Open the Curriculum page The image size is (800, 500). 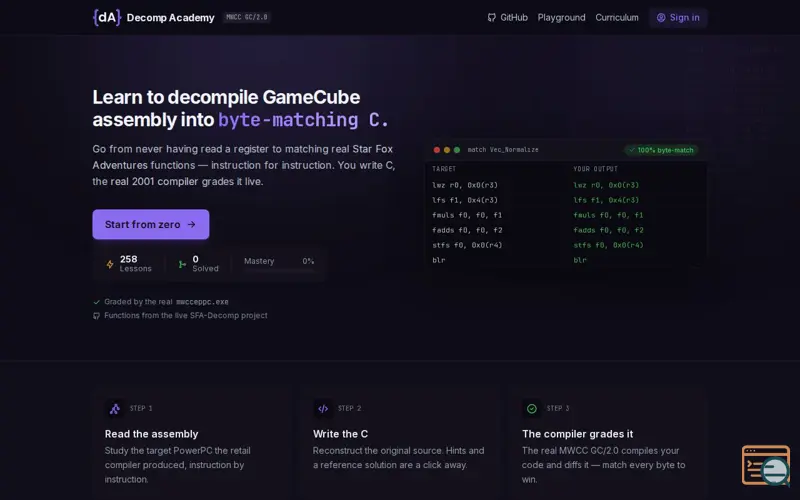click(x=617, y=18)
